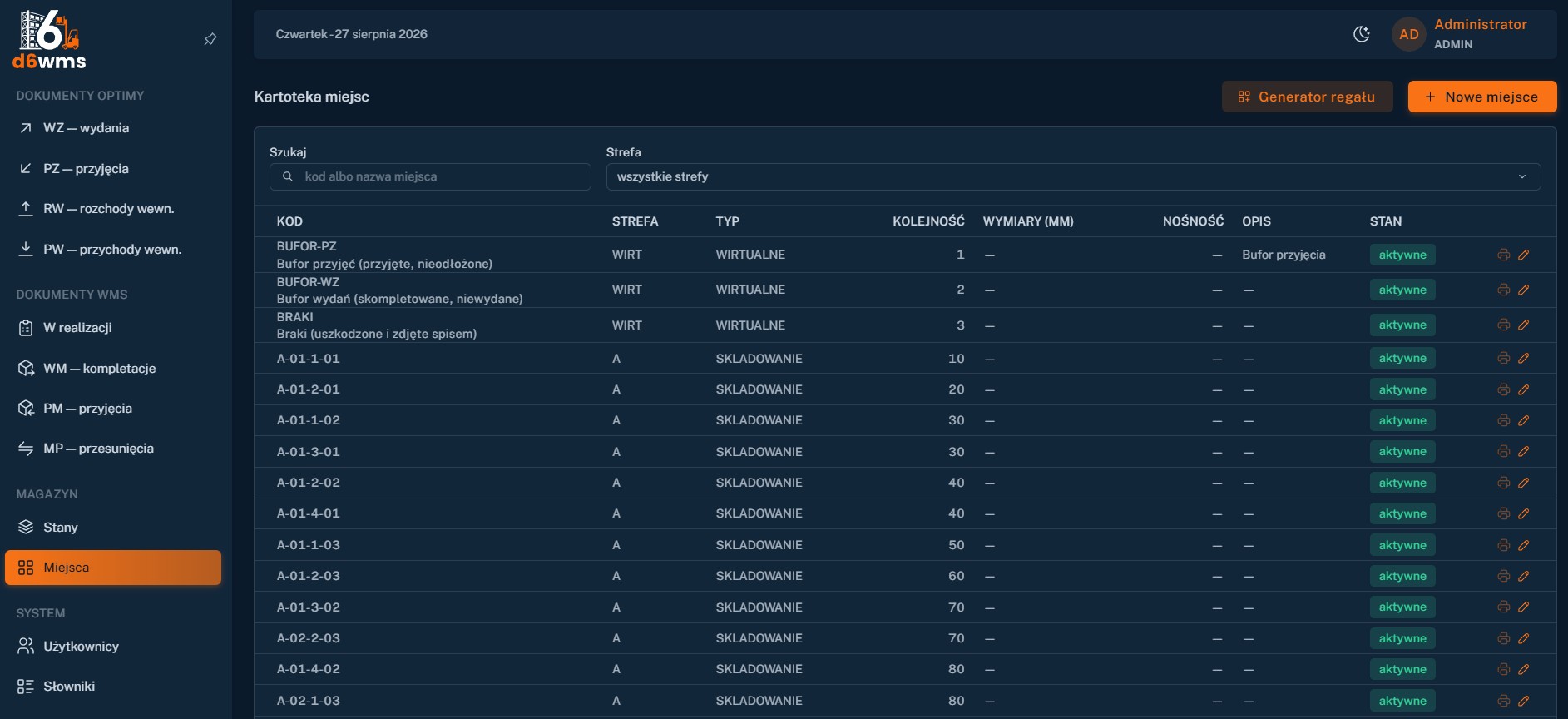Sort by the KOLEJNOŚĆ column header

928,221
